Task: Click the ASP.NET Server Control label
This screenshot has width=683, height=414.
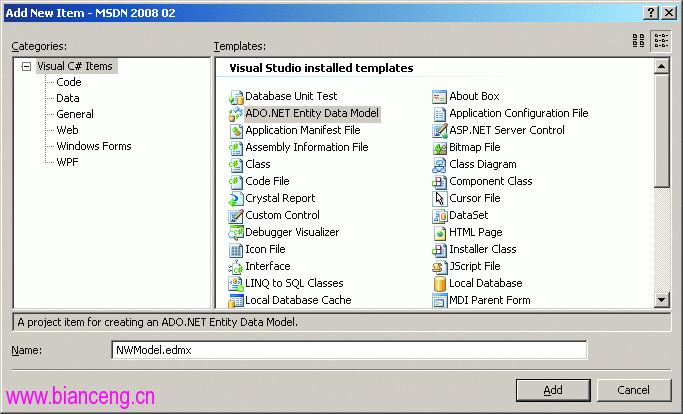Action: (x=507, y=130)
